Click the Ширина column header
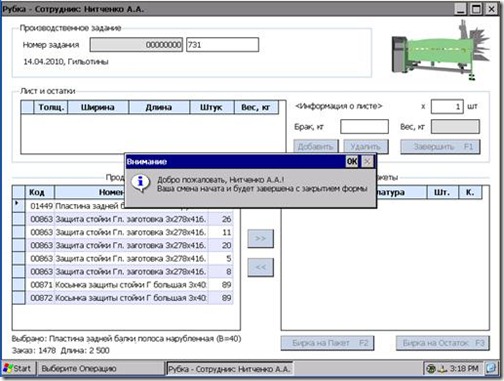This screenshot has height=381, width=504. click(x=98, y=107)
